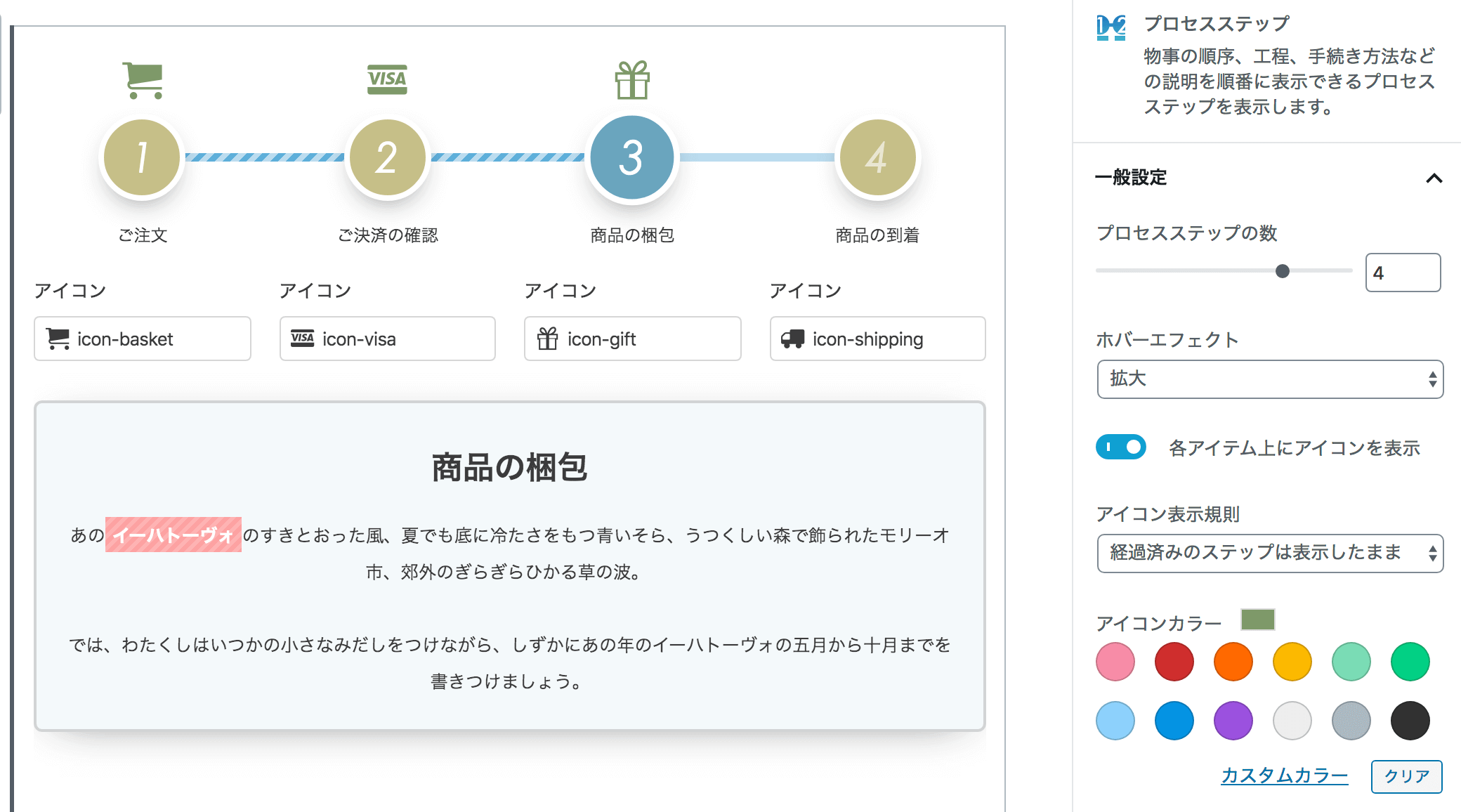This screenshot has height=812, width=1461.
Task: Select the step 3 blue circle
Action: pos(631,157)
